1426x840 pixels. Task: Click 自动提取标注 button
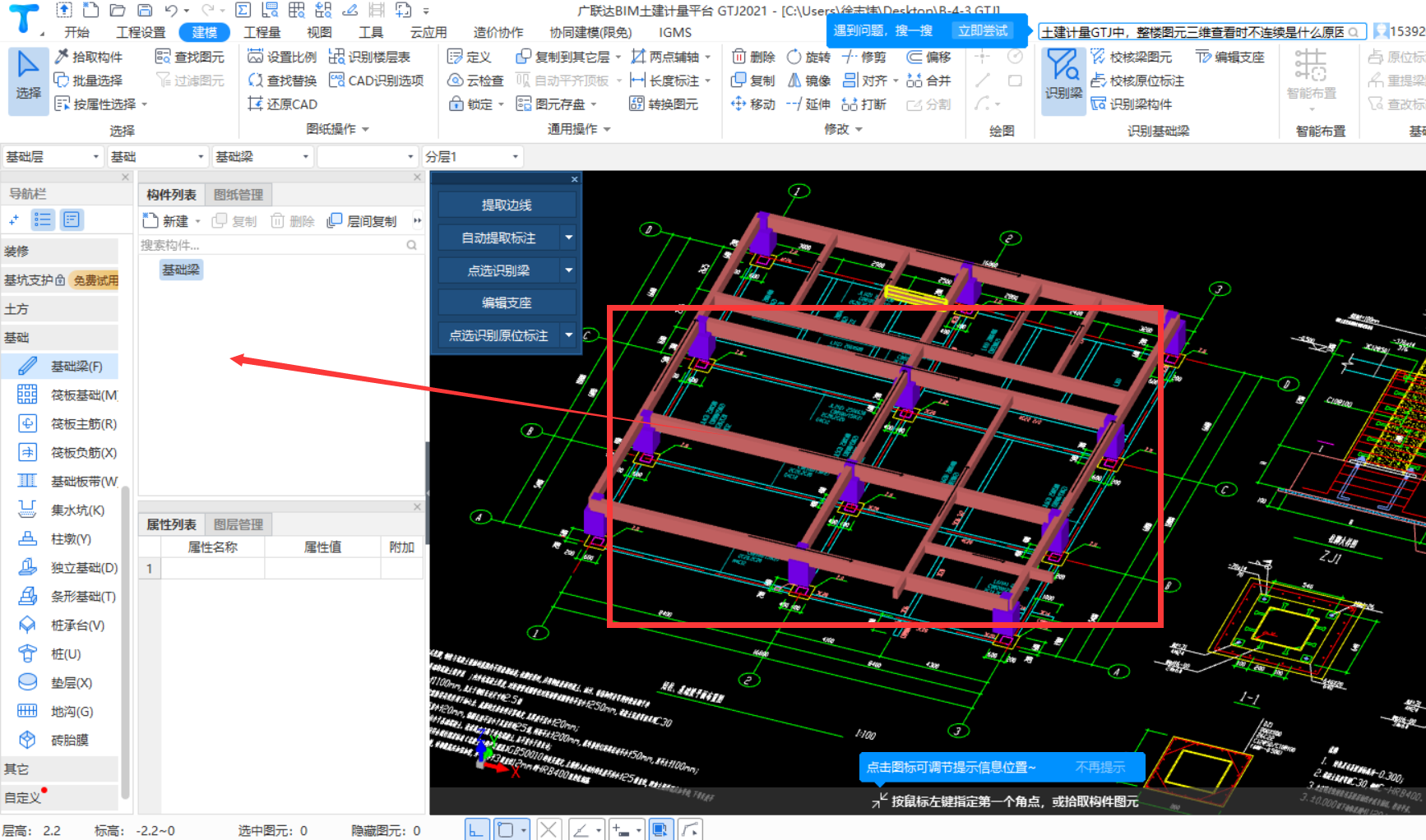(499, 238)
